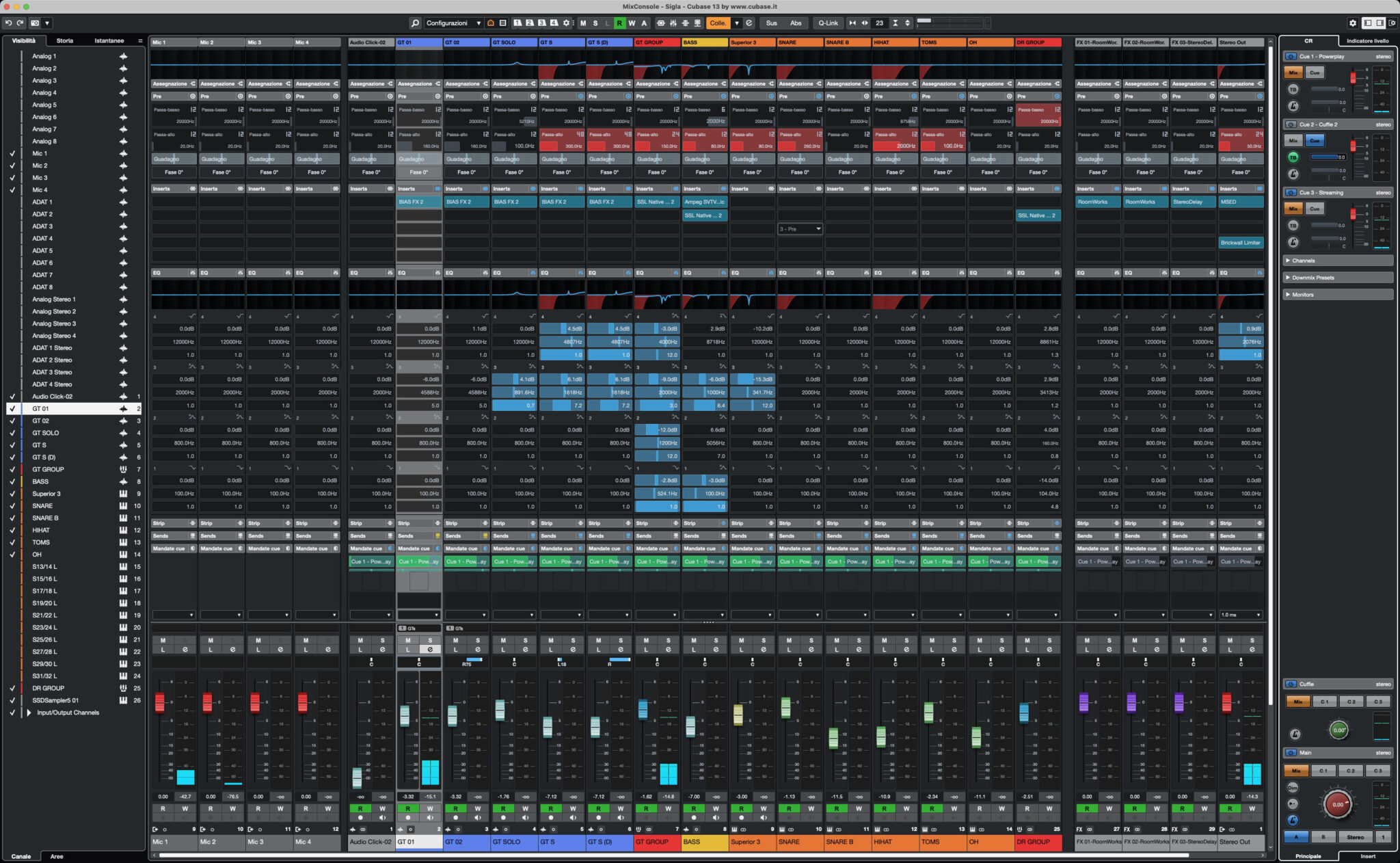Click the Sus button in the toolbar
This screenshot has height=863, width=1400.
[x=771, y=23]
